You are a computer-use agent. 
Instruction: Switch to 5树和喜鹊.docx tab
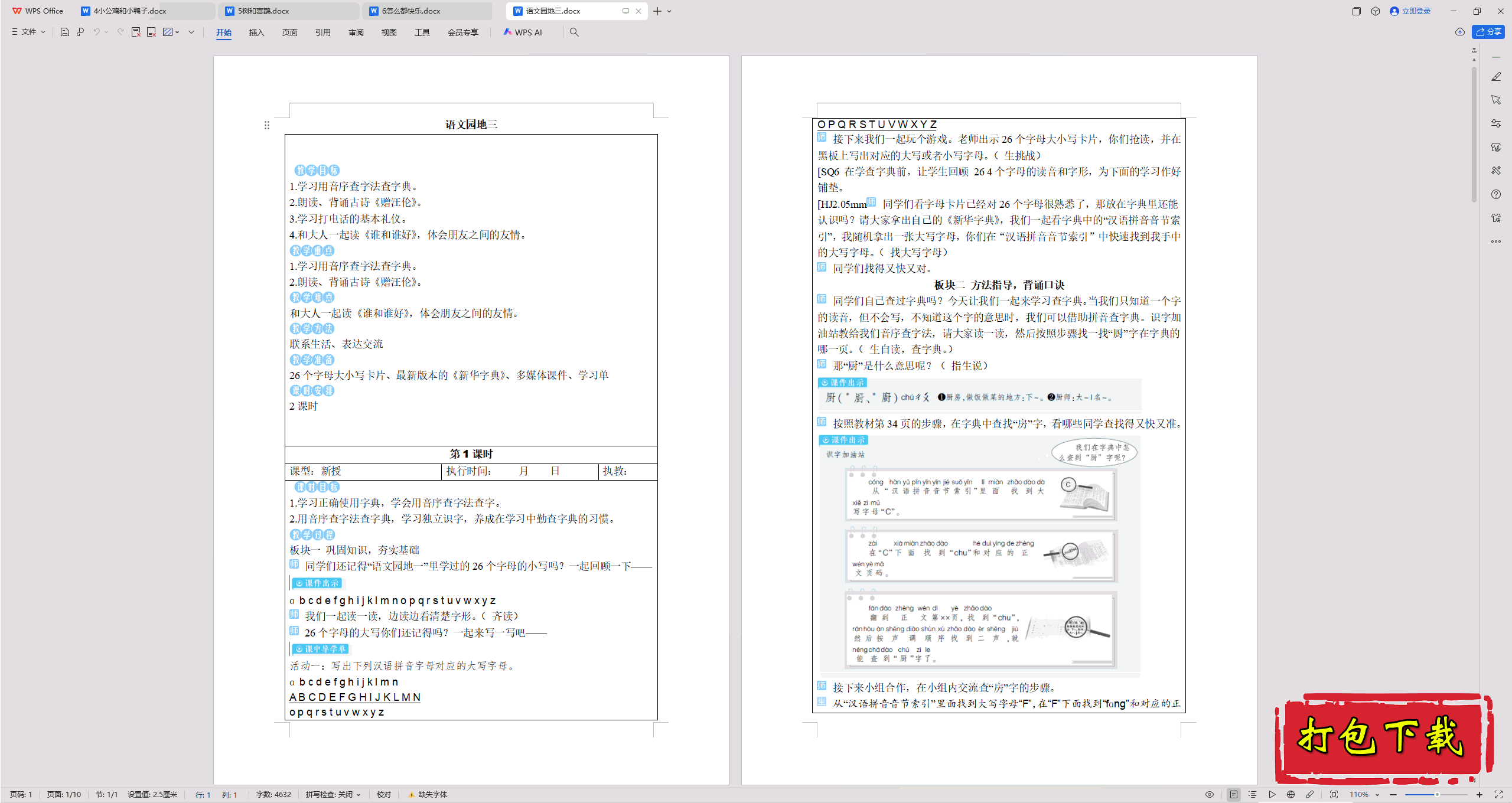tap(290, 11)
